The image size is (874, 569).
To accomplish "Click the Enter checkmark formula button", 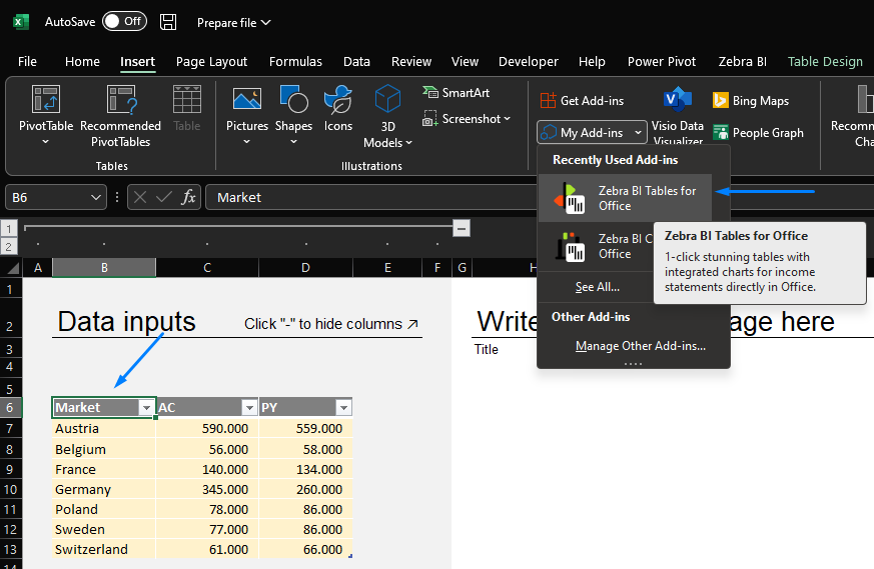I will click(x=164, y=197).
